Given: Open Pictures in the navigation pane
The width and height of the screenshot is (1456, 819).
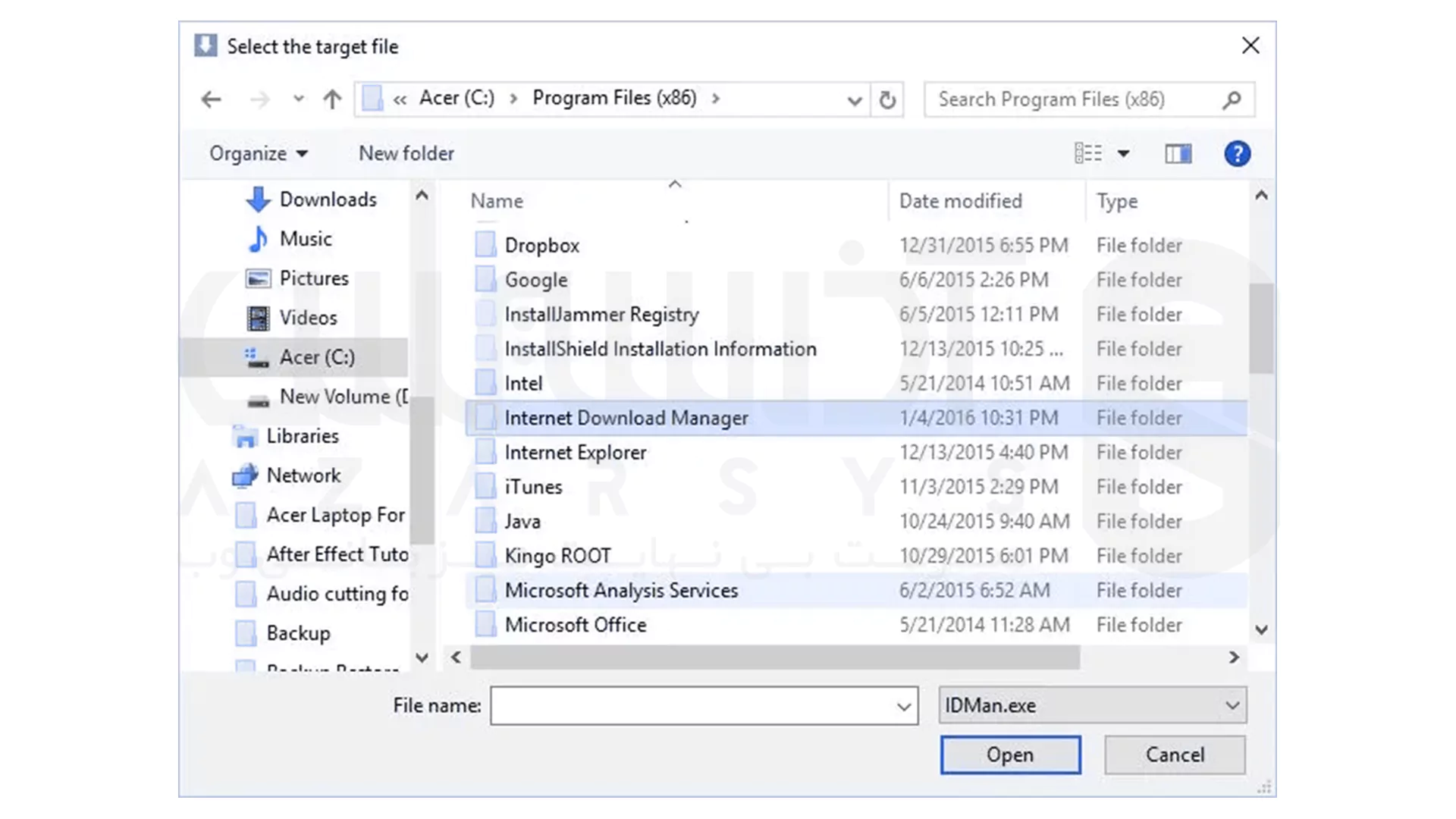Looking at the screenshot, I should 297,278.
